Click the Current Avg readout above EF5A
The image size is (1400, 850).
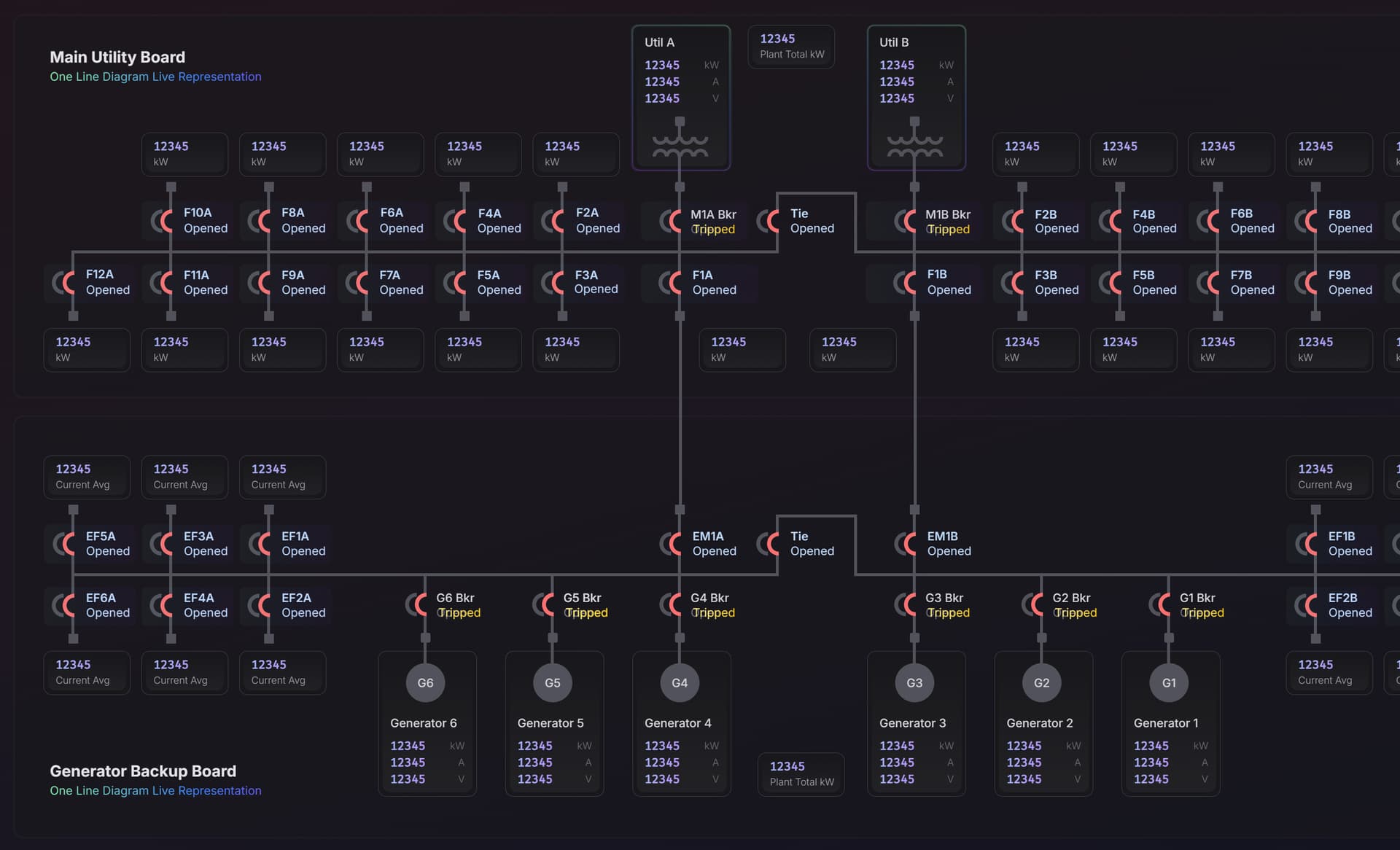[86, 476]
